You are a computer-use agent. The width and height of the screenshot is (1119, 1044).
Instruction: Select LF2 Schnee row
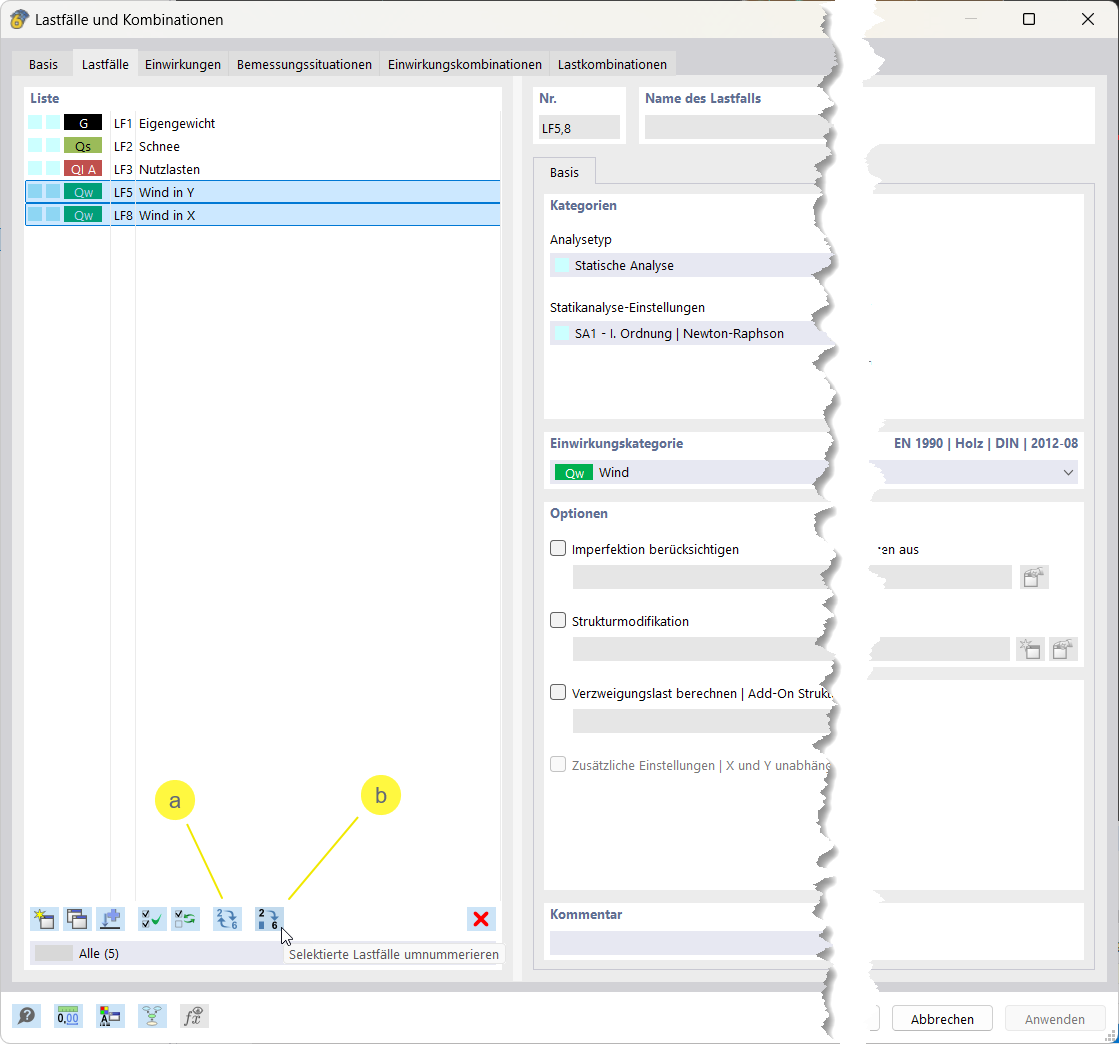tap(263, 146)
